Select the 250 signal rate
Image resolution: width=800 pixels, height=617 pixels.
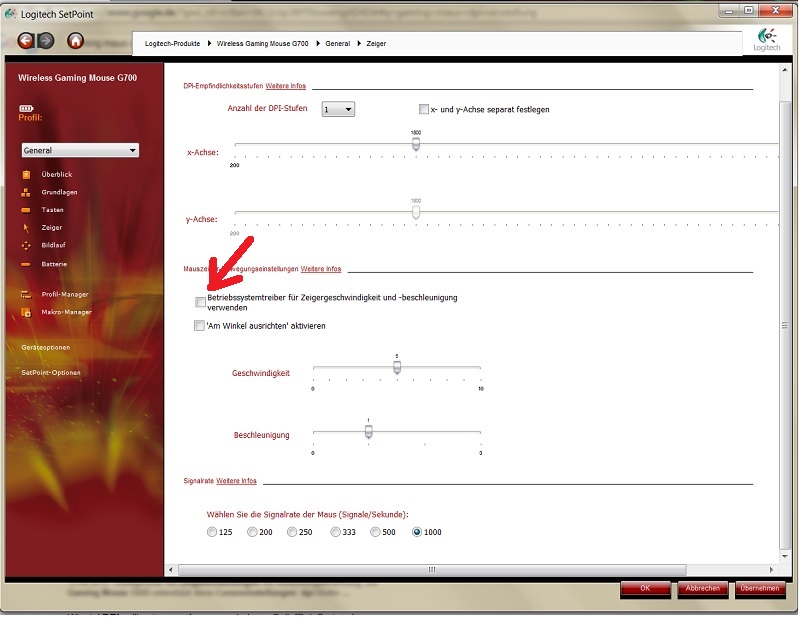(292, 532)
